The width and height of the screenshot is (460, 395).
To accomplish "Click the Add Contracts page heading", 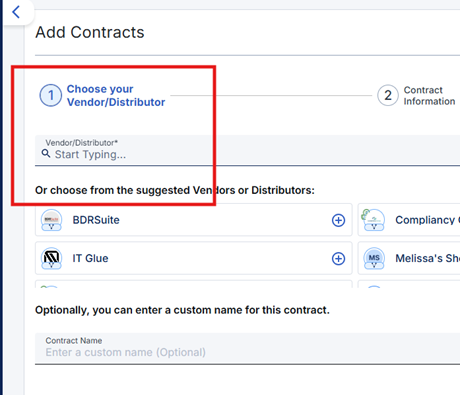I will (90, 32).
